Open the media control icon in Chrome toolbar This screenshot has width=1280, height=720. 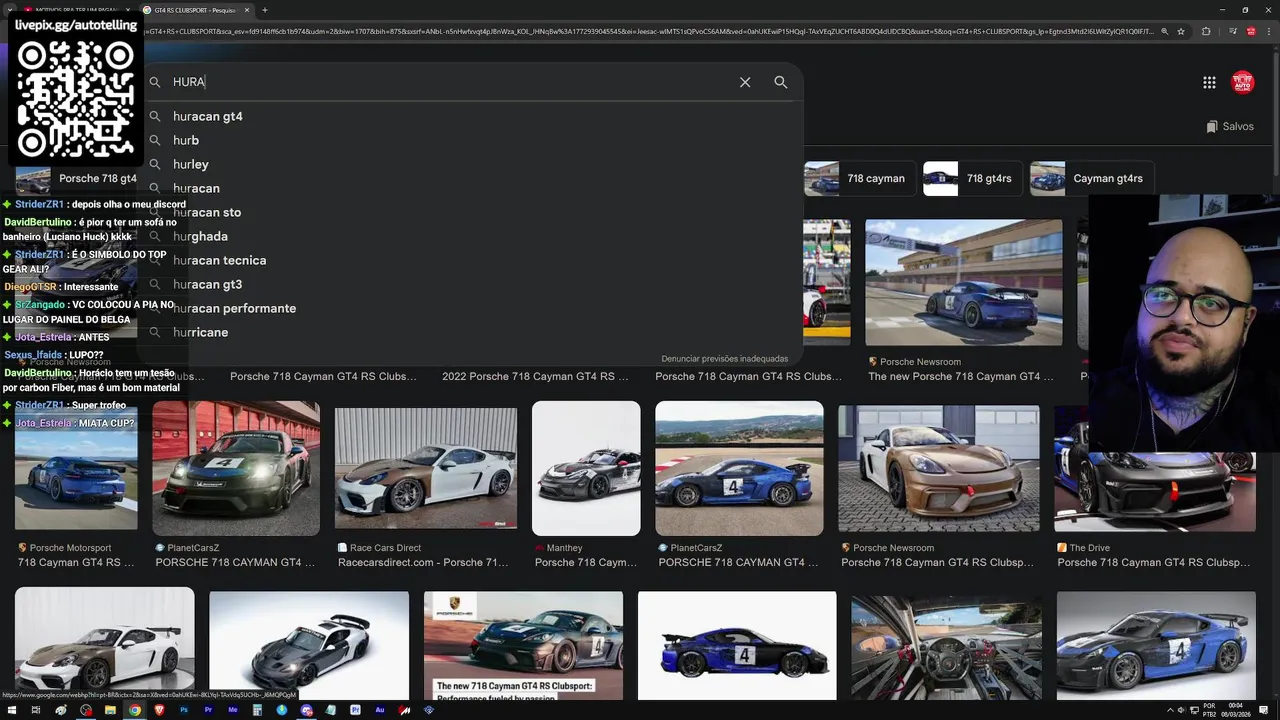tap(1233, 31)
